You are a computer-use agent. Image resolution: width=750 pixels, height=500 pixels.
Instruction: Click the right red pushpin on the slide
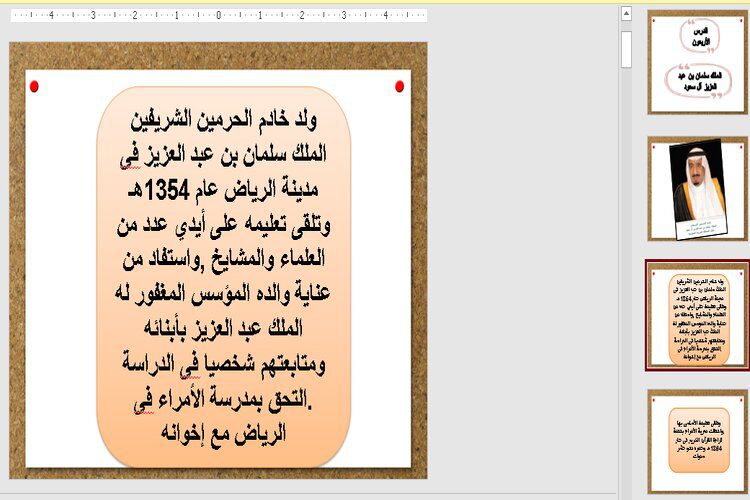pos(399,86)
